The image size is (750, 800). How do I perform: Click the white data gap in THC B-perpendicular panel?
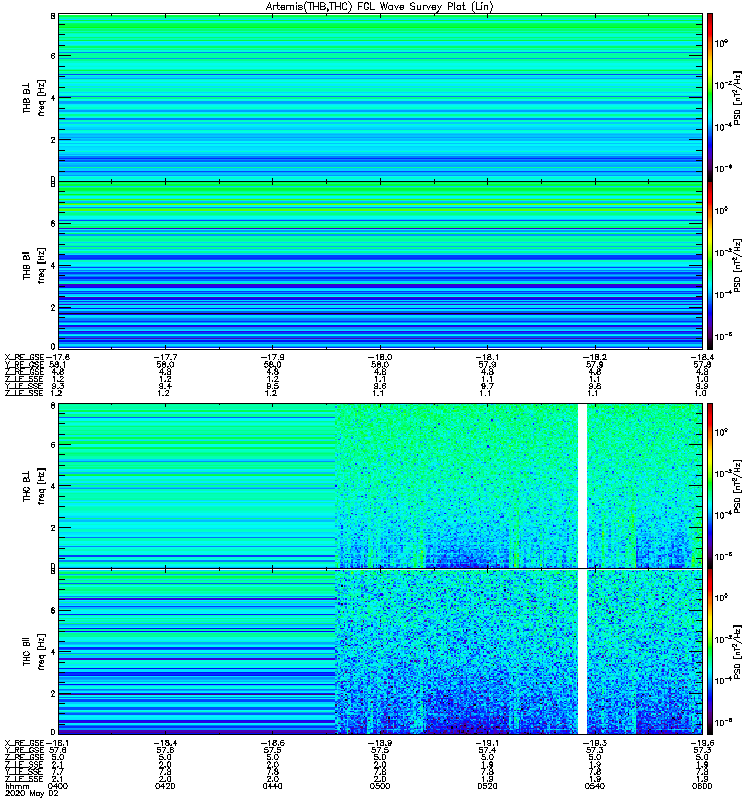(x=582, y=486)
